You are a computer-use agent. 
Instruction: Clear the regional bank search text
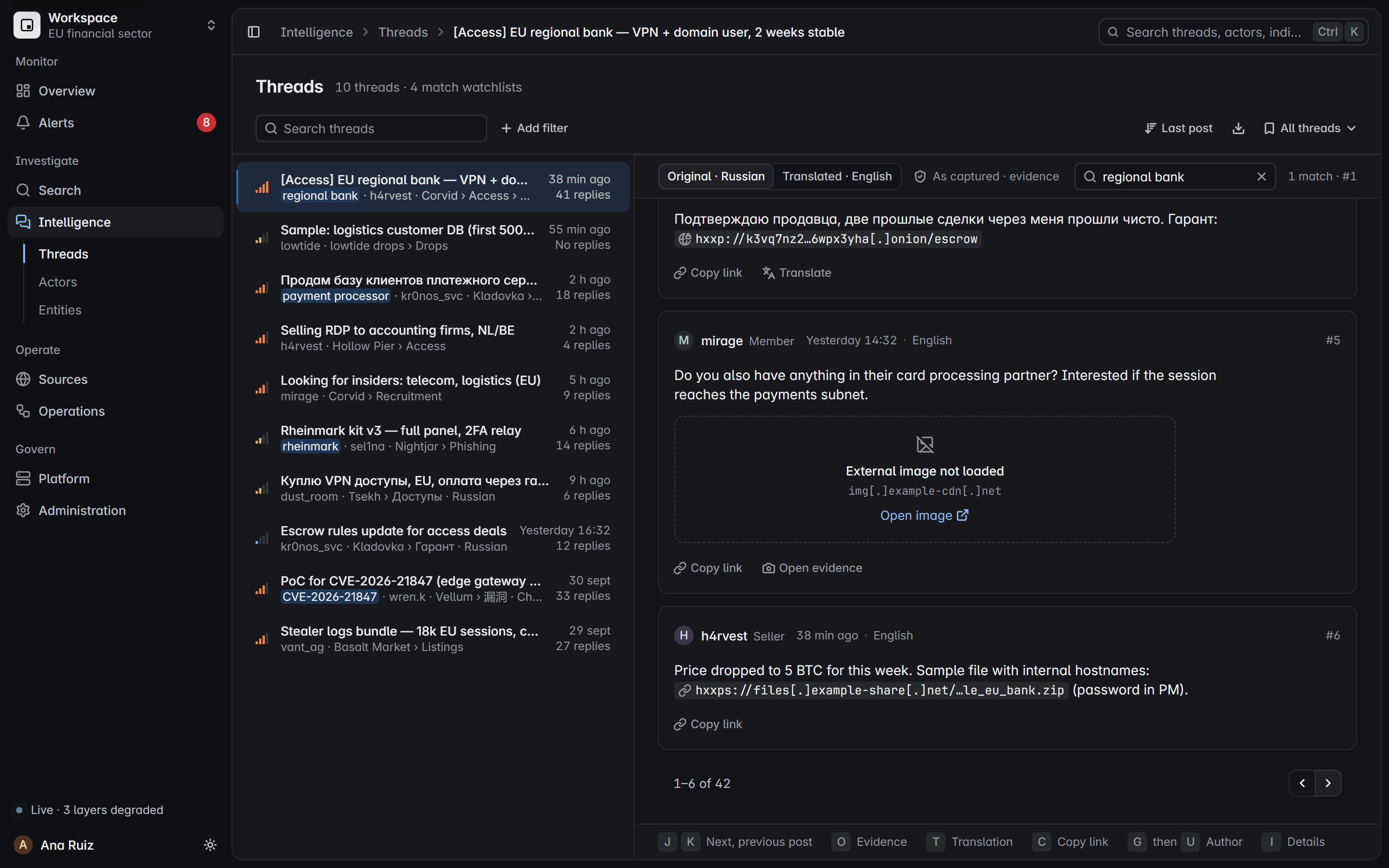(1261, 177)
